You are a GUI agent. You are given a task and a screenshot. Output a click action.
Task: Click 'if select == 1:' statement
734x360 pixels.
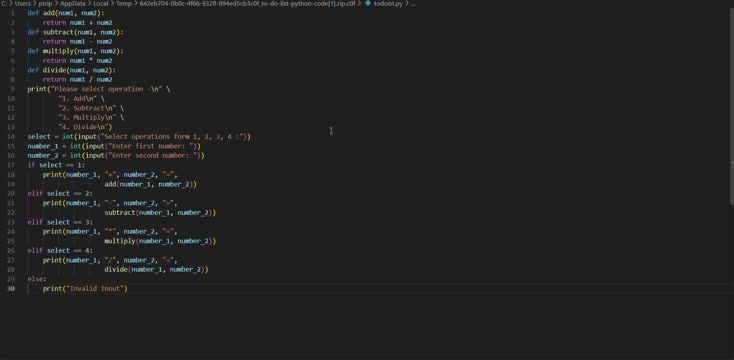[56, 165]
